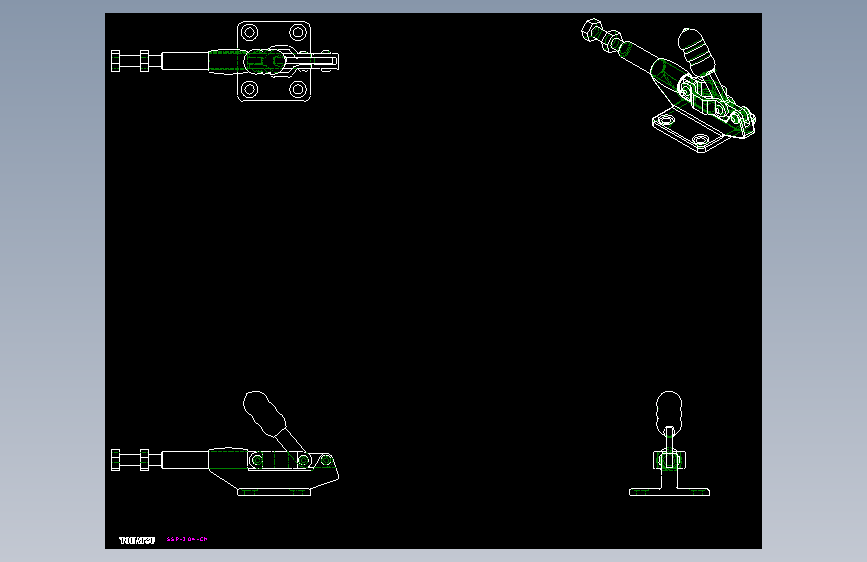Select the top view of the toggle clamp
The image size is (867, 562).
pos(225,61)
